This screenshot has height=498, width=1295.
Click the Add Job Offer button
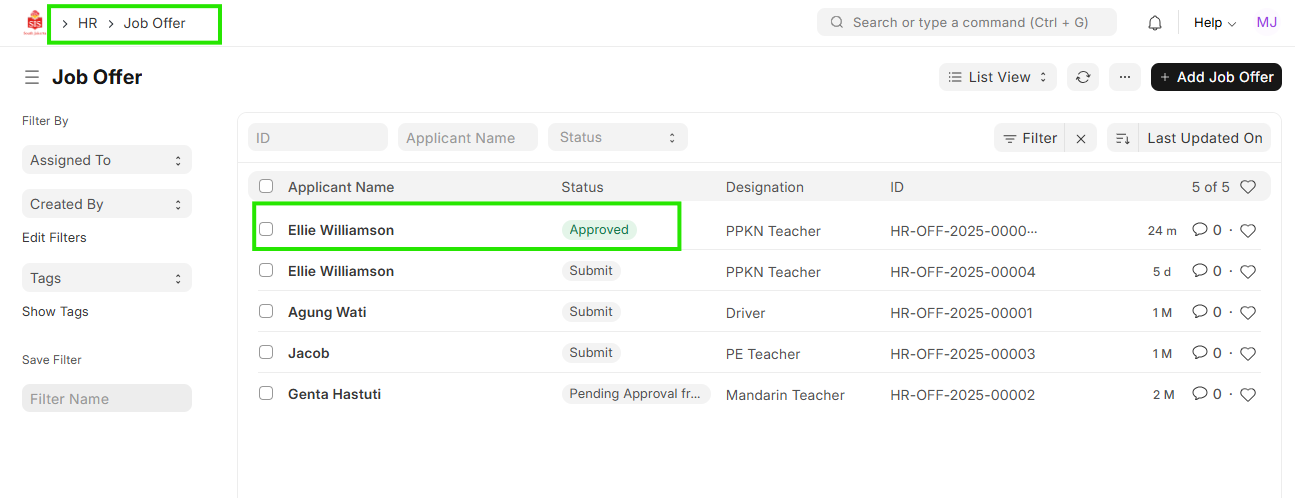coord(1216,77)
